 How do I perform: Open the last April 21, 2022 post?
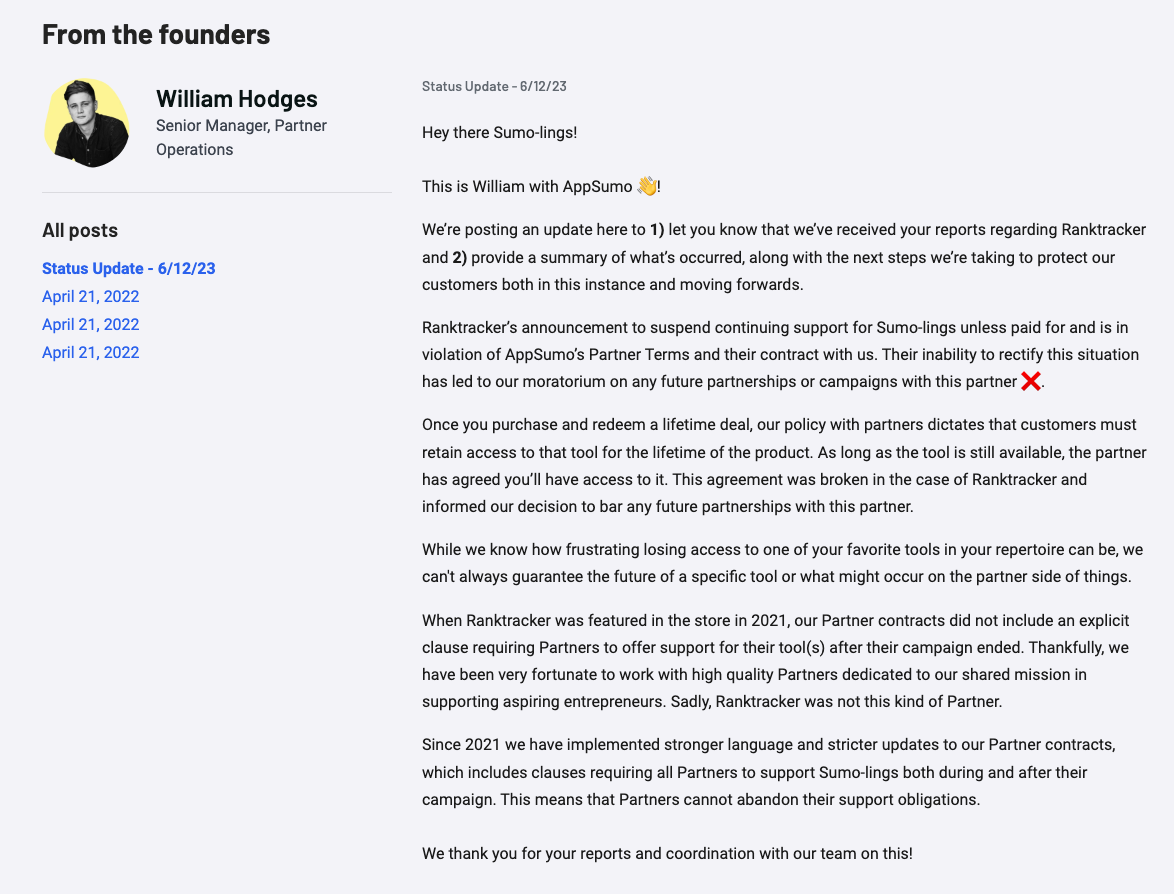pyautogui.click(x=91, y=352)
